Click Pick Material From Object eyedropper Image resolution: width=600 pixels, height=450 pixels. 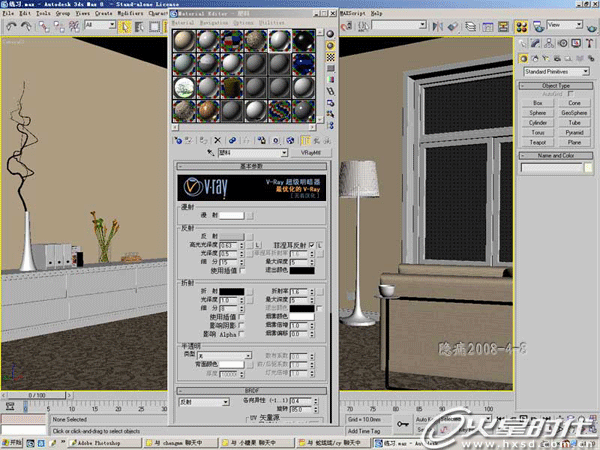[x=210, y=153]
